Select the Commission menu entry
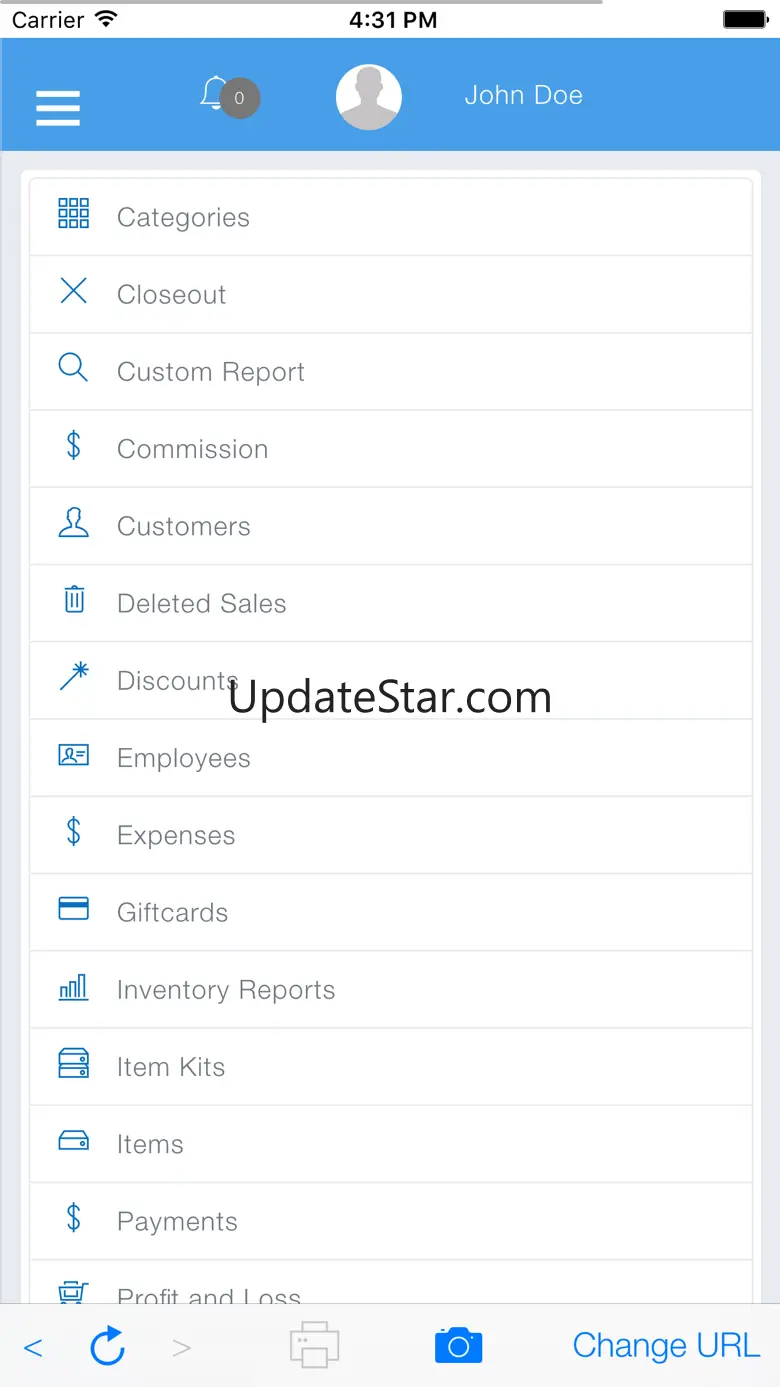This screenshot has width=780, height=1387. click(x=192, y=449)
